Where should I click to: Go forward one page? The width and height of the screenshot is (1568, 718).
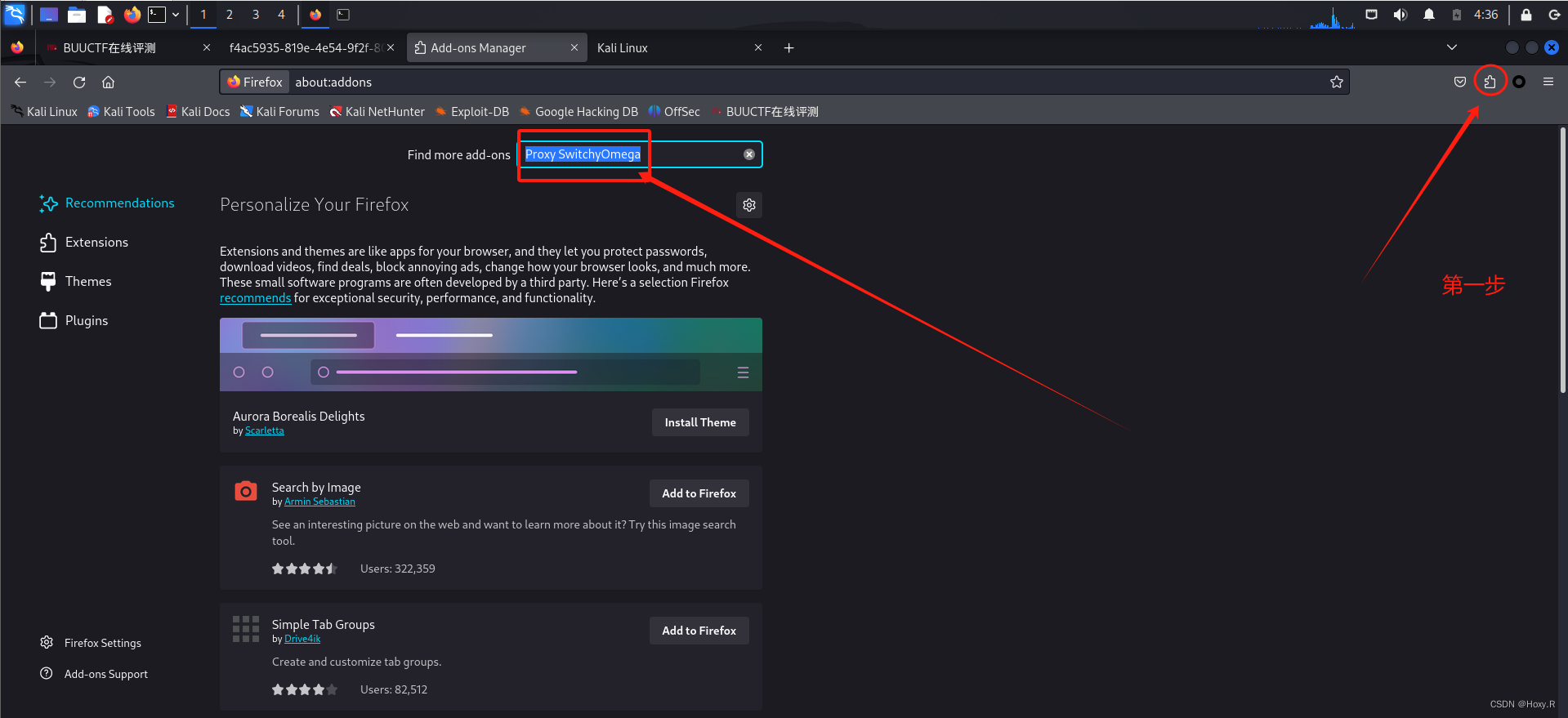[50, 82]
